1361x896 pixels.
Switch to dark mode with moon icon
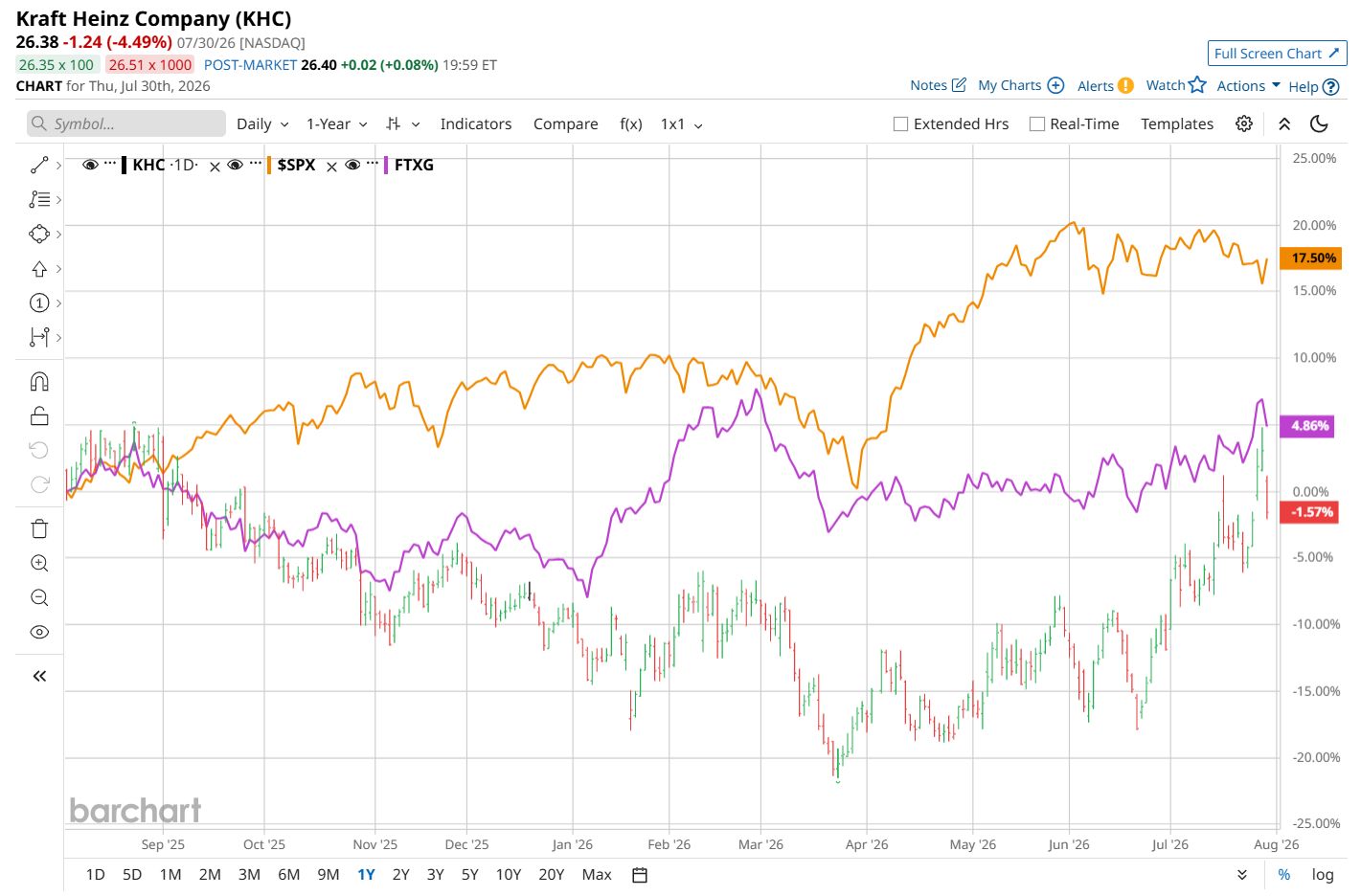pyautogui.click(x=1319, y=123)
